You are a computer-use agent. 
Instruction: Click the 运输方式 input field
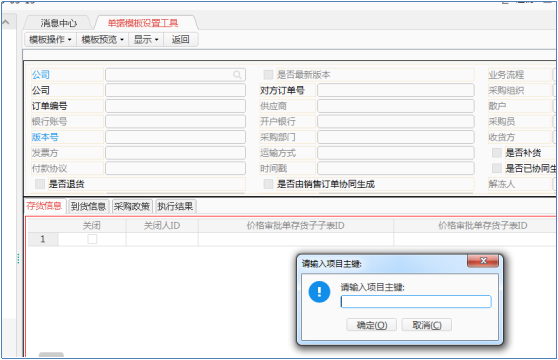396,153
